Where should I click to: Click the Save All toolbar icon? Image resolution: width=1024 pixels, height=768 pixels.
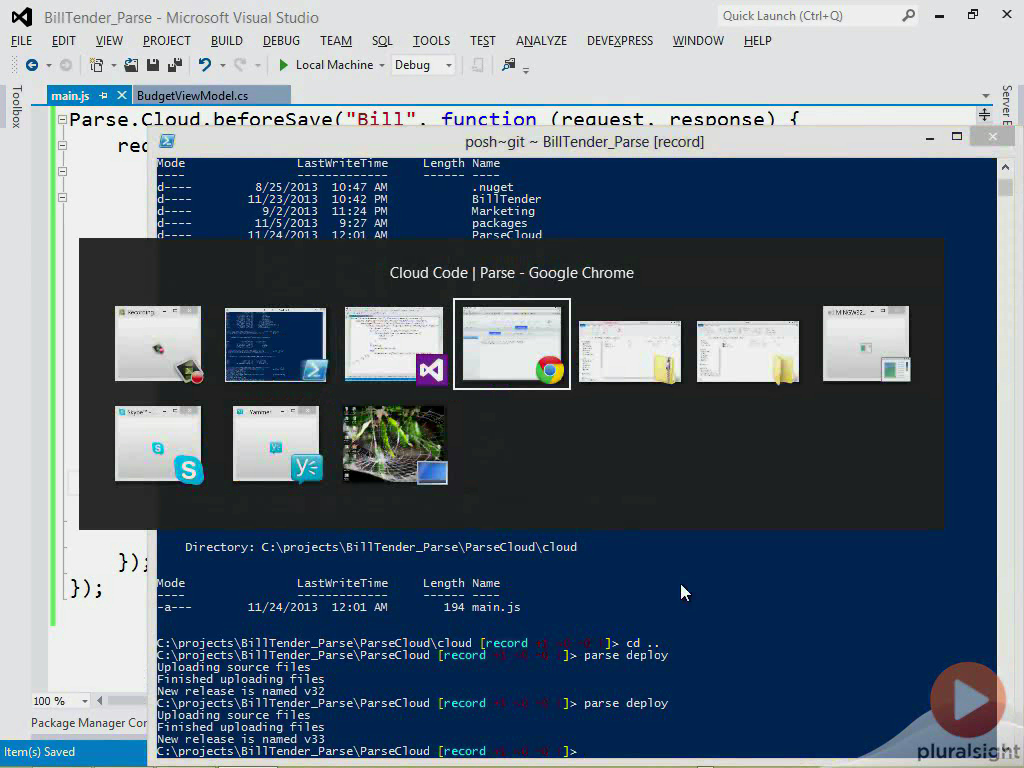pos(175,65)
